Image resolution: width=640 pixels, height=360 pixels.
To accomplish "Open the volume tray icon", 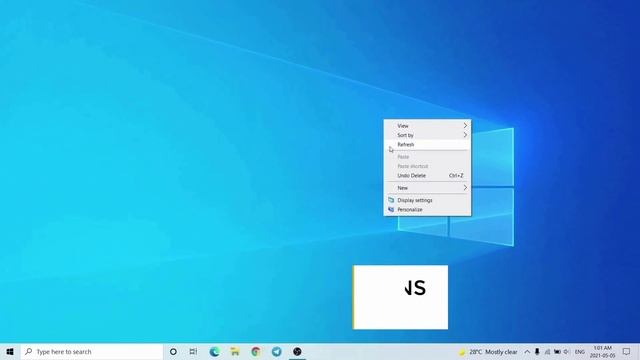I will point(567,351).
